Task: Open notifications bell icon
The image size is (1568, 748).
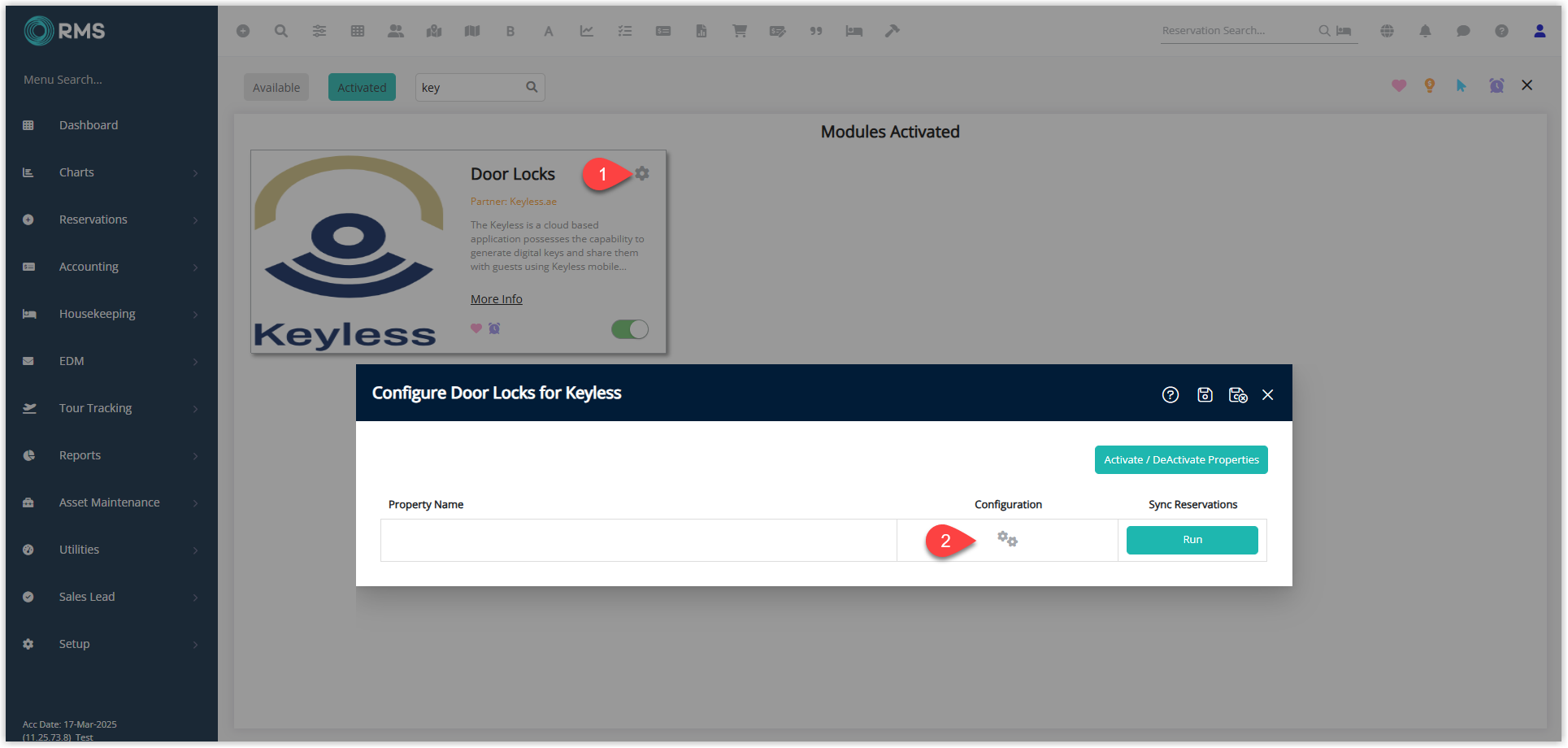Action: click(1426, 31)
